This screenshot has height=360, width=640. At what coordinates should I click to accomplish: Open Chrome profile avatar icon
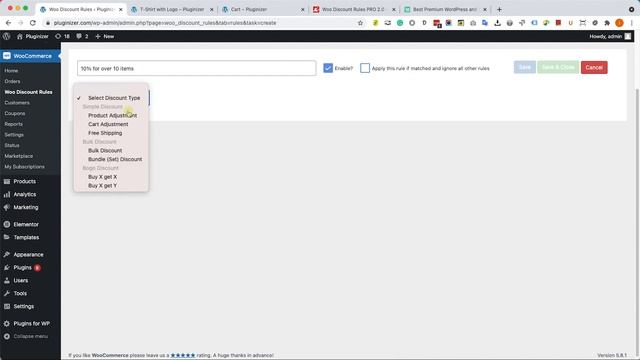point(619,23)
